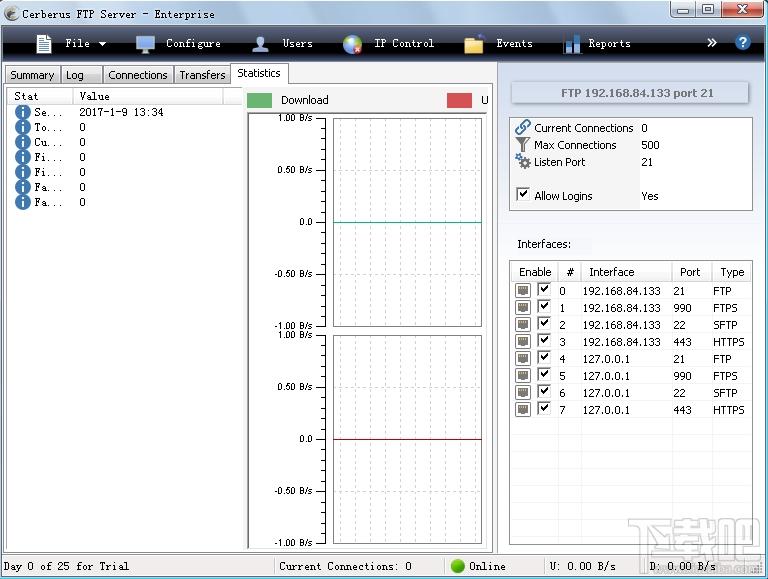Click the File menu label
This screenshot has width=768, height=579.
pyautogui.click(x=78, y=44)
